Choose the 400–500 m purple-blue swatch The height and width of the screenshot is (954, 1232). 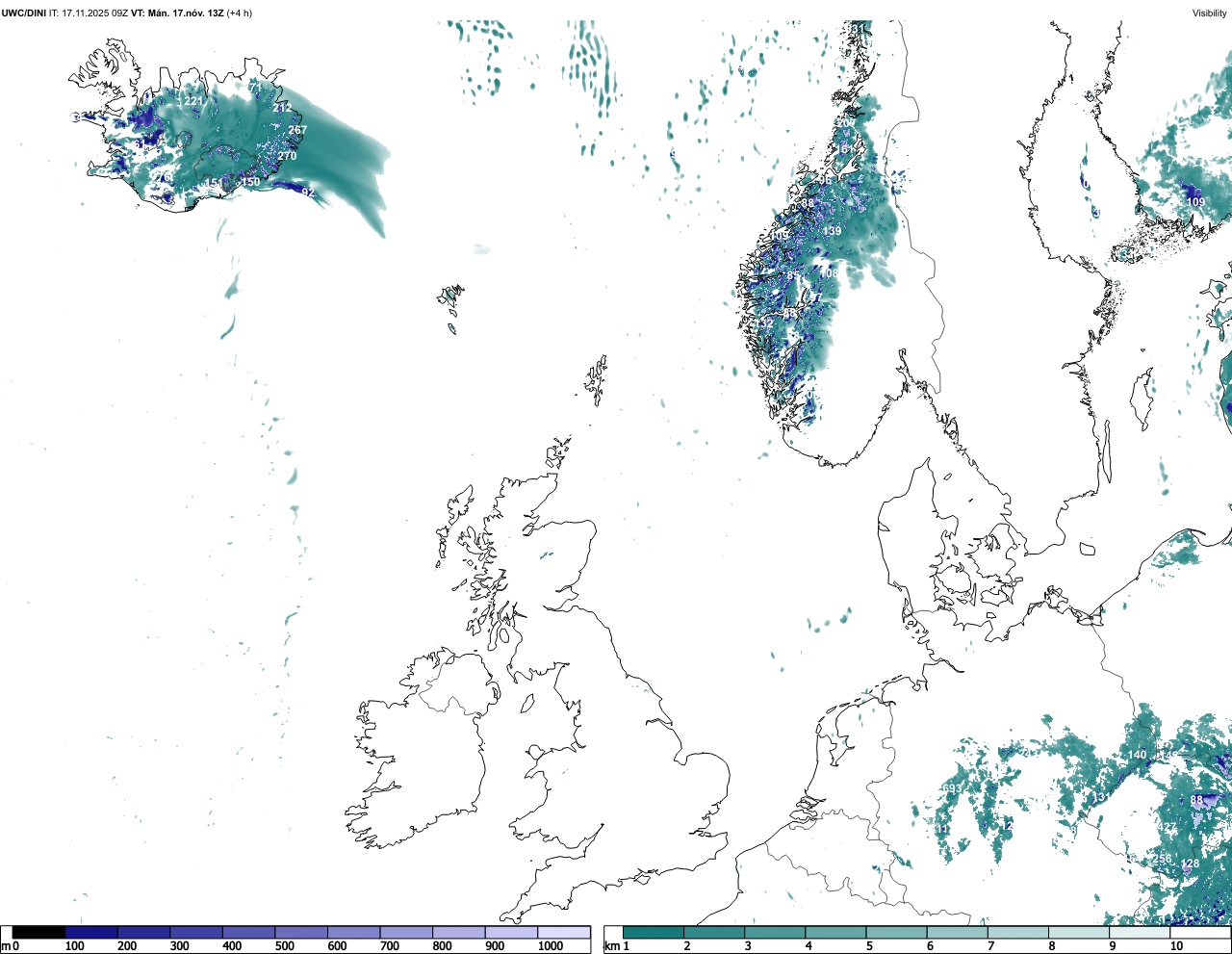(x=248, y=932)
